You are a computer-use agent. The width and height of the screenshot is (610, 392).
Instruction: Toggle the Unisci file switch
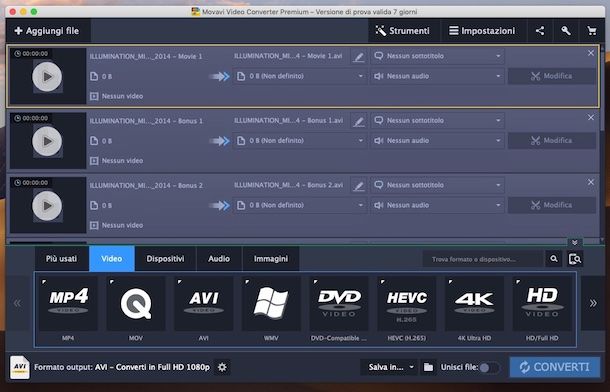[489, 368]
